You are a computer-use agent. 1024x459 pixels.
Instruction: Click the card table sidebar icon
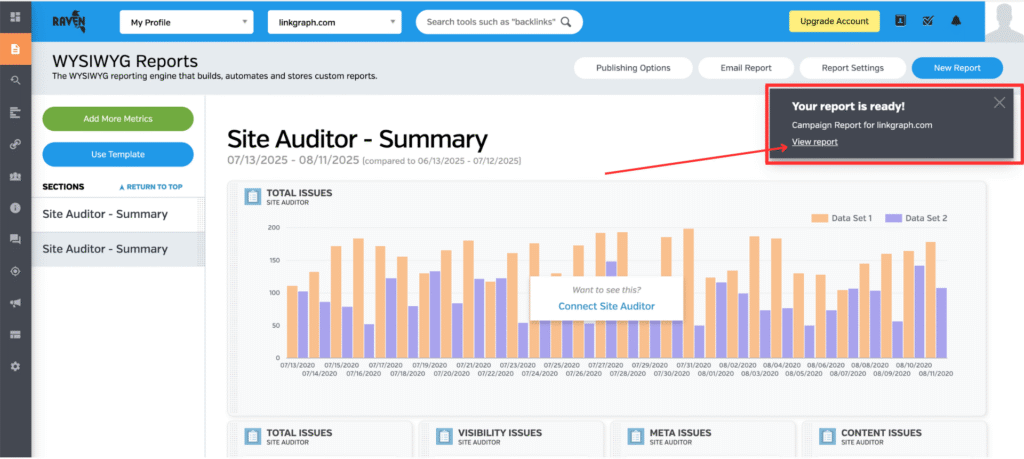click(x=15, y=334)
